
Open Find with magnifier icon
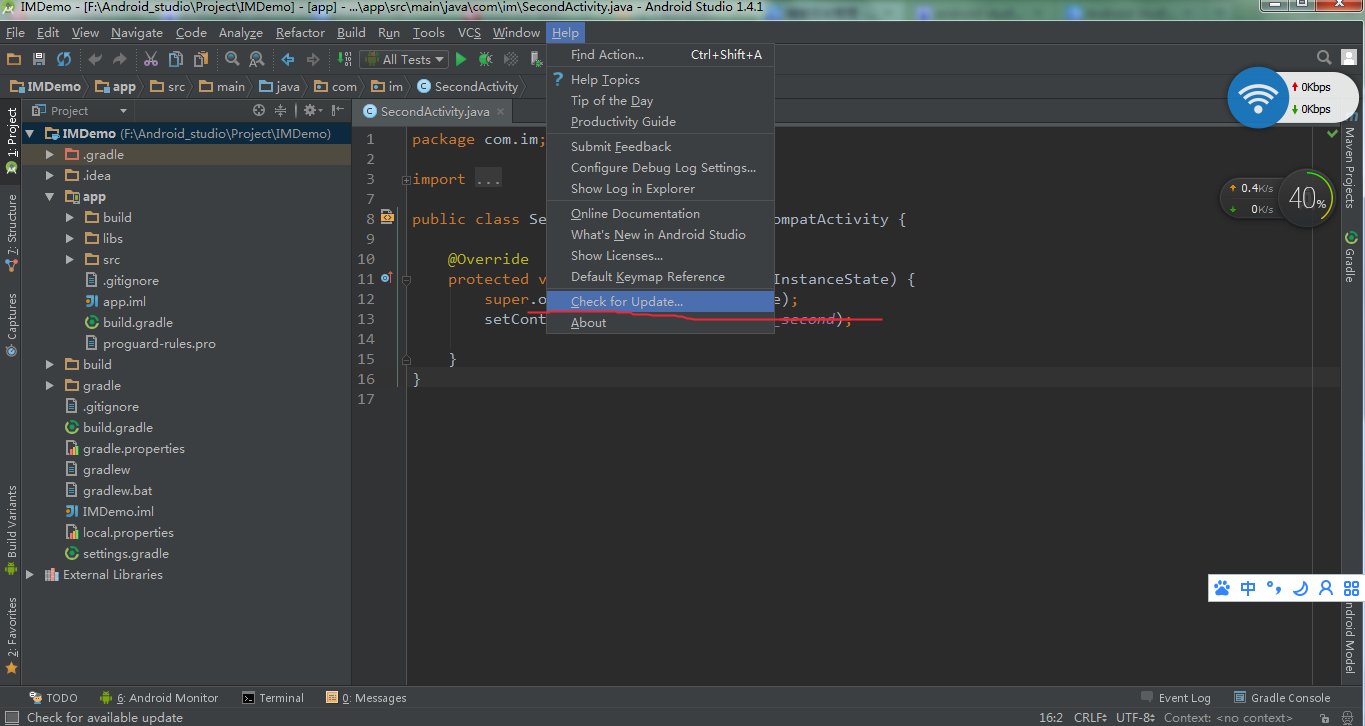[232, 60]
